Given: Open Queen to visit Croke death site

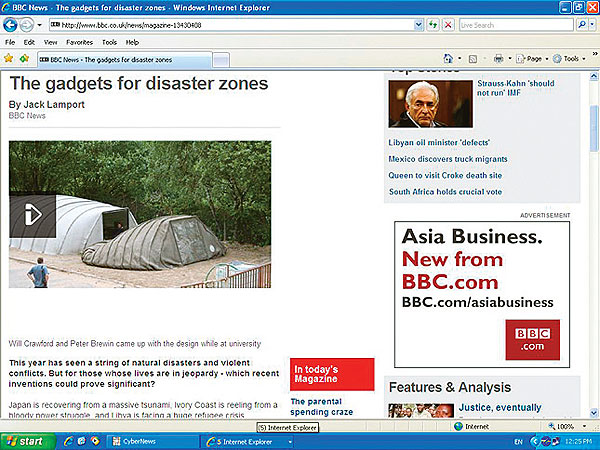Looking at the screenshot, I should 445,175.
